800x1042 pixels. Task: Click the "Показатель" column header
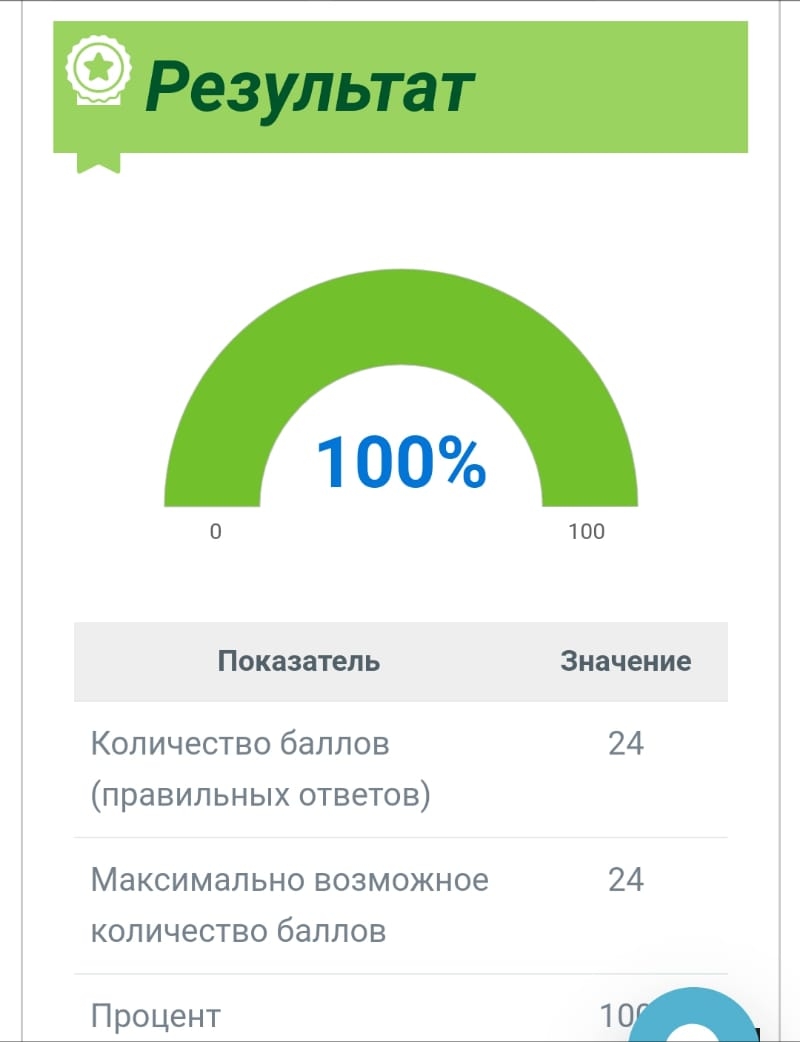coord(299,661)
